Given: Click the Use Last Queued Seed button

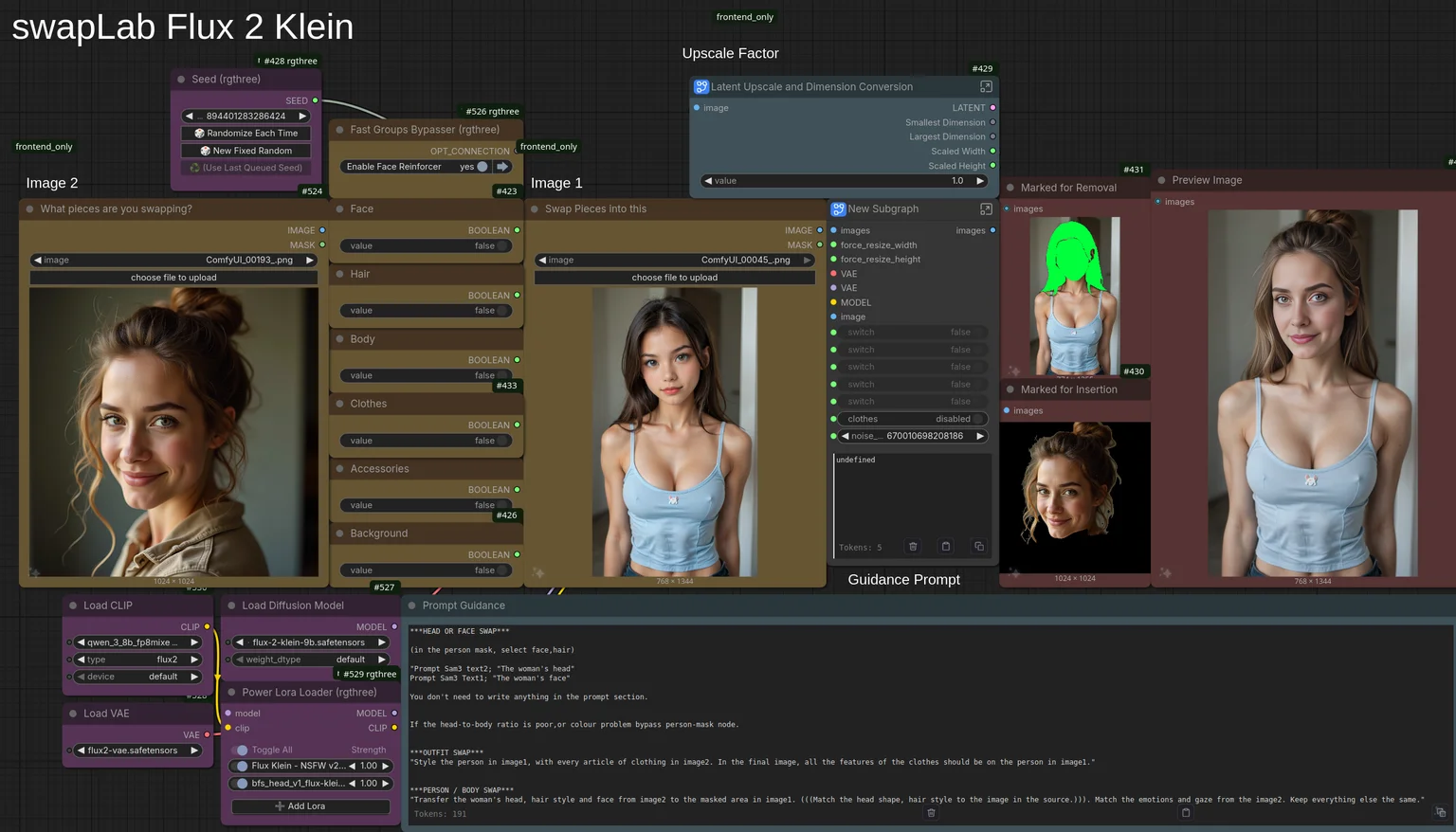Looking at the screenshot, I should tap(246, 168).
